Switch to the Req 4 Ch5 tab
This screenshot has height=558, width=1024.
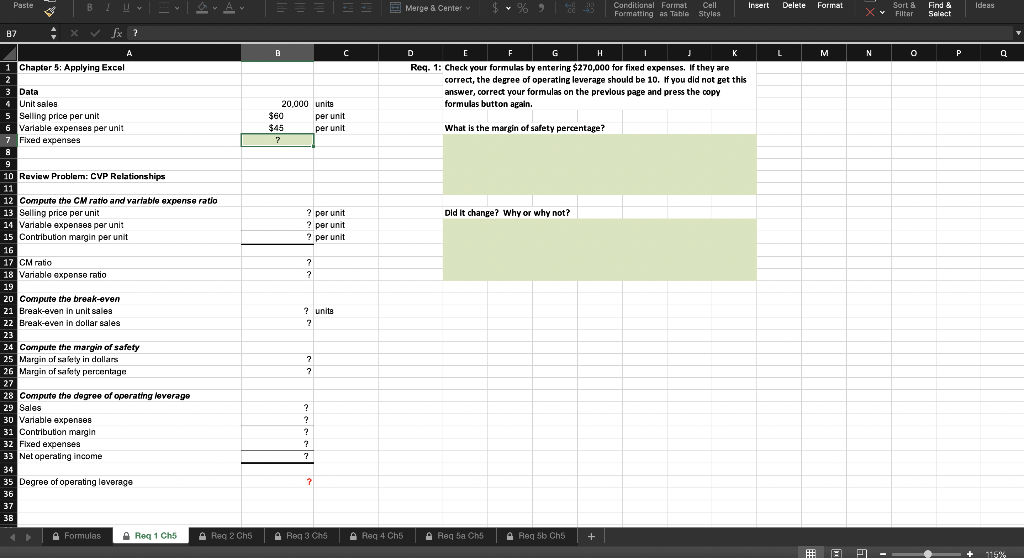pyautogui.click(x=377, y=536)
